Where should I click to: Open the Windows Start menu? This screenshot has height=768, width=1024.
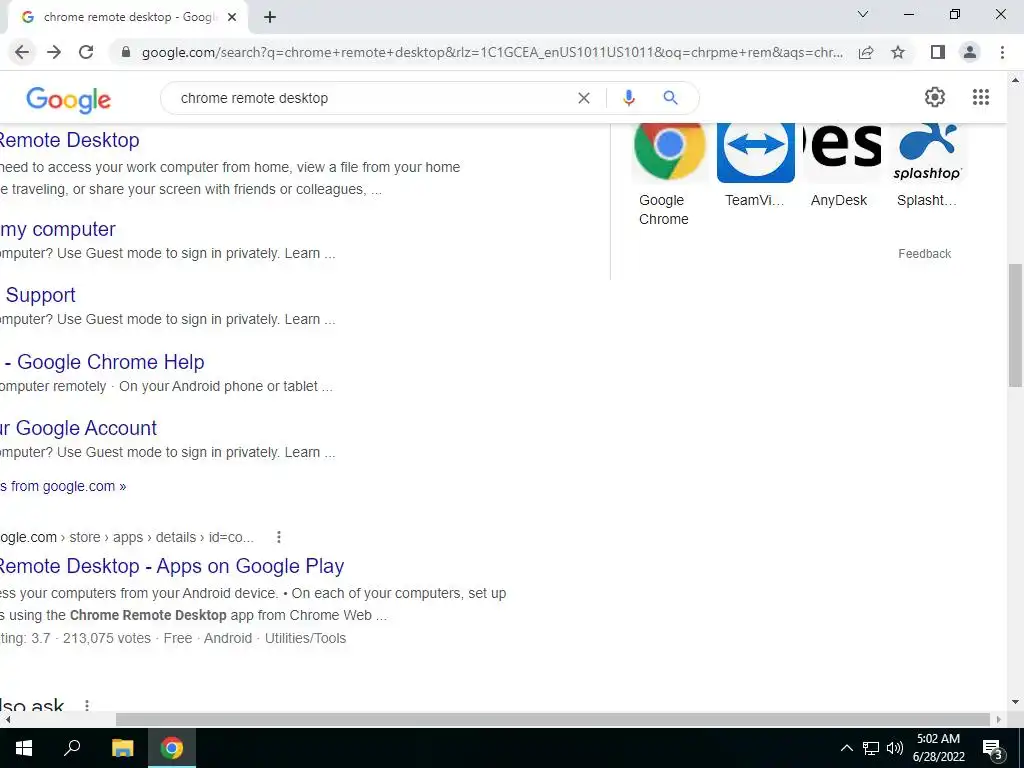pos(24,748)
